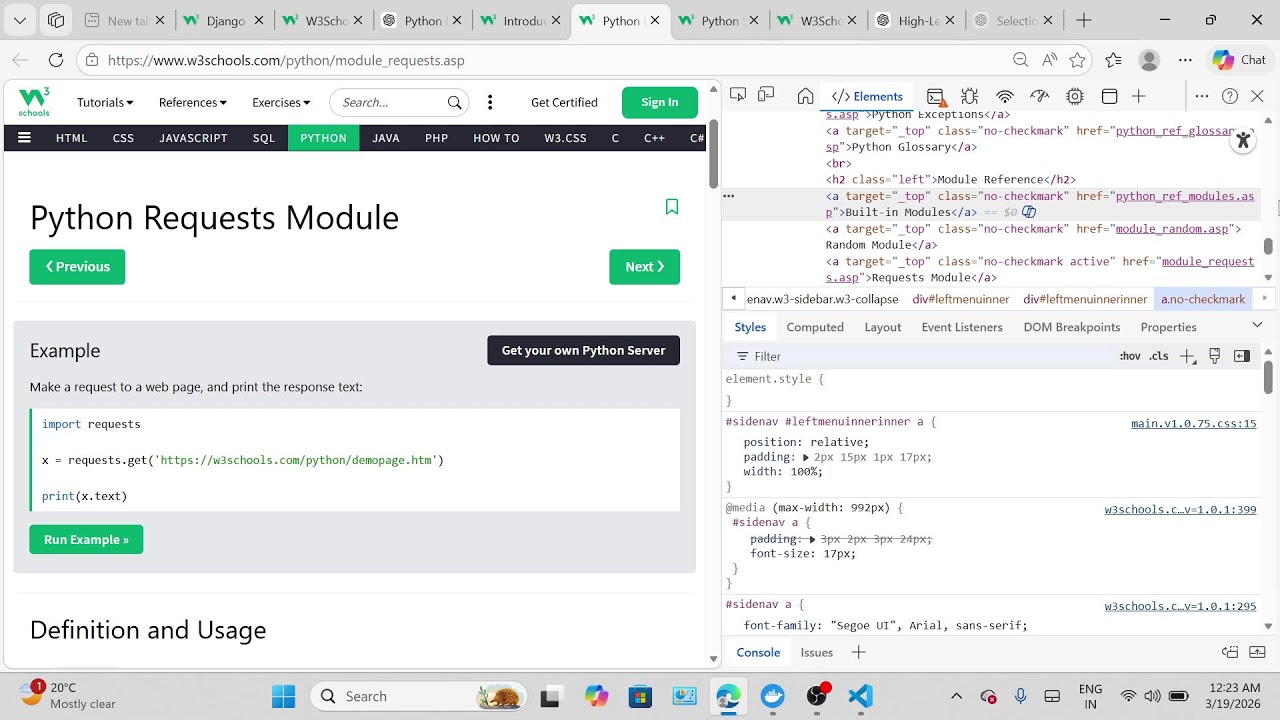Click the Get Certified link
This screenshot has height=720, width=1280.
click(564, 102)
